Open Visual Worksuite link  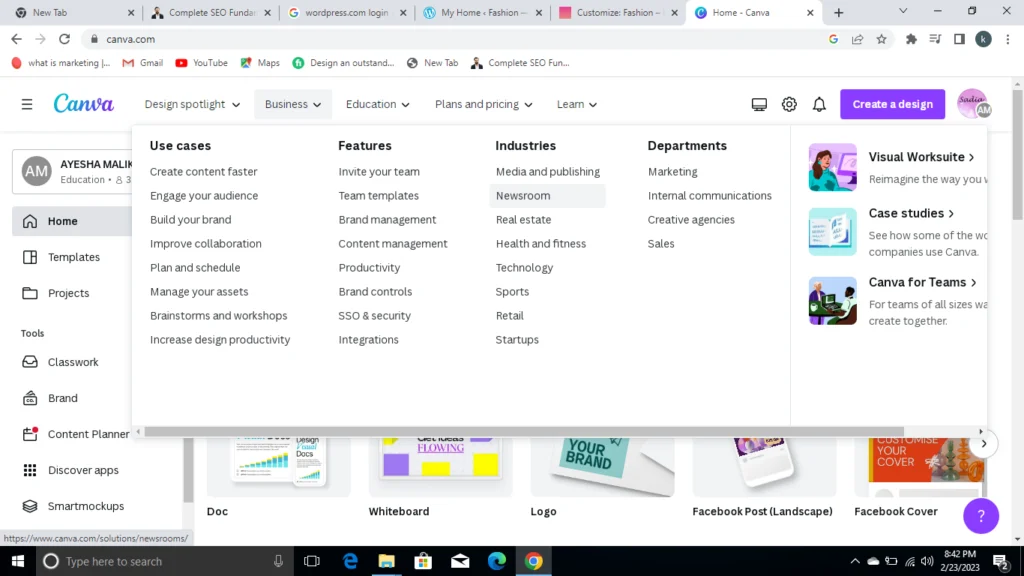(x=921, y=157)
